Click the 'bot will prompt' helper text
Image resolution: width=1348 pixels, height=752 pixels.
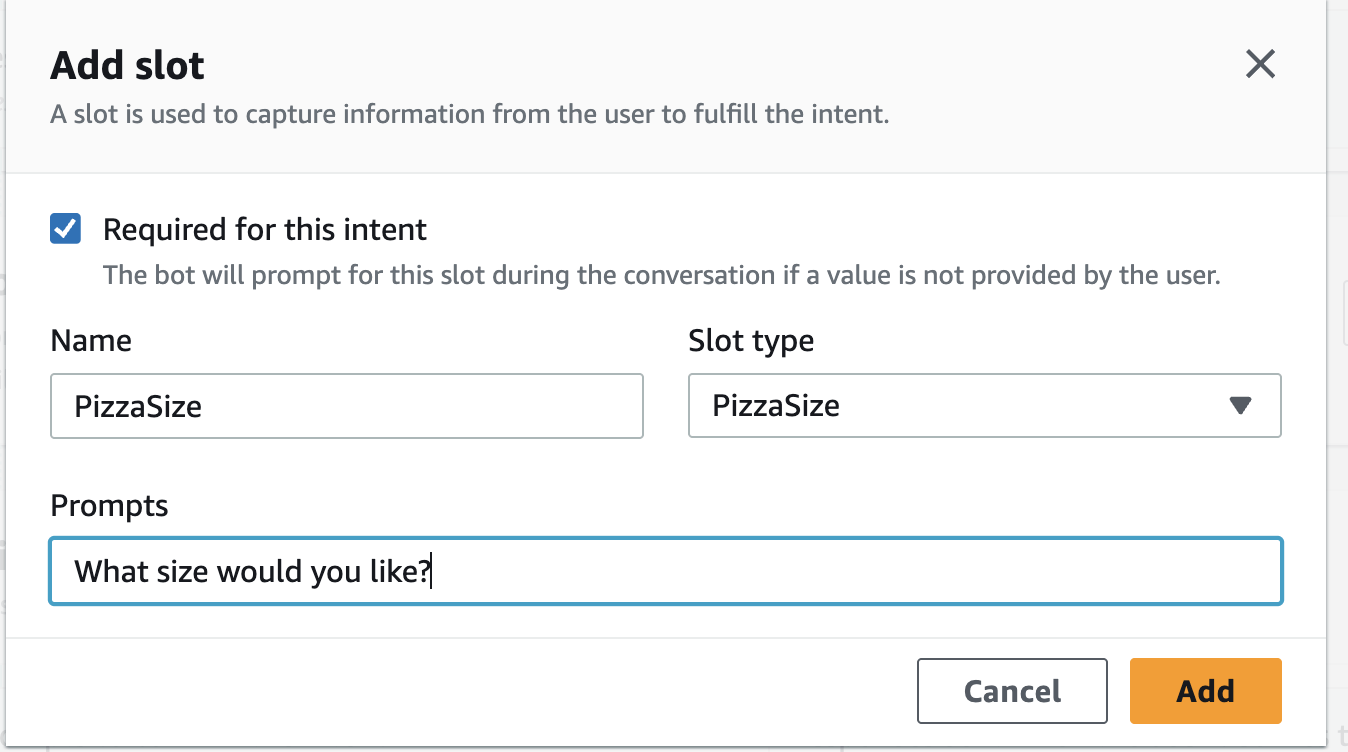[661, 275]
